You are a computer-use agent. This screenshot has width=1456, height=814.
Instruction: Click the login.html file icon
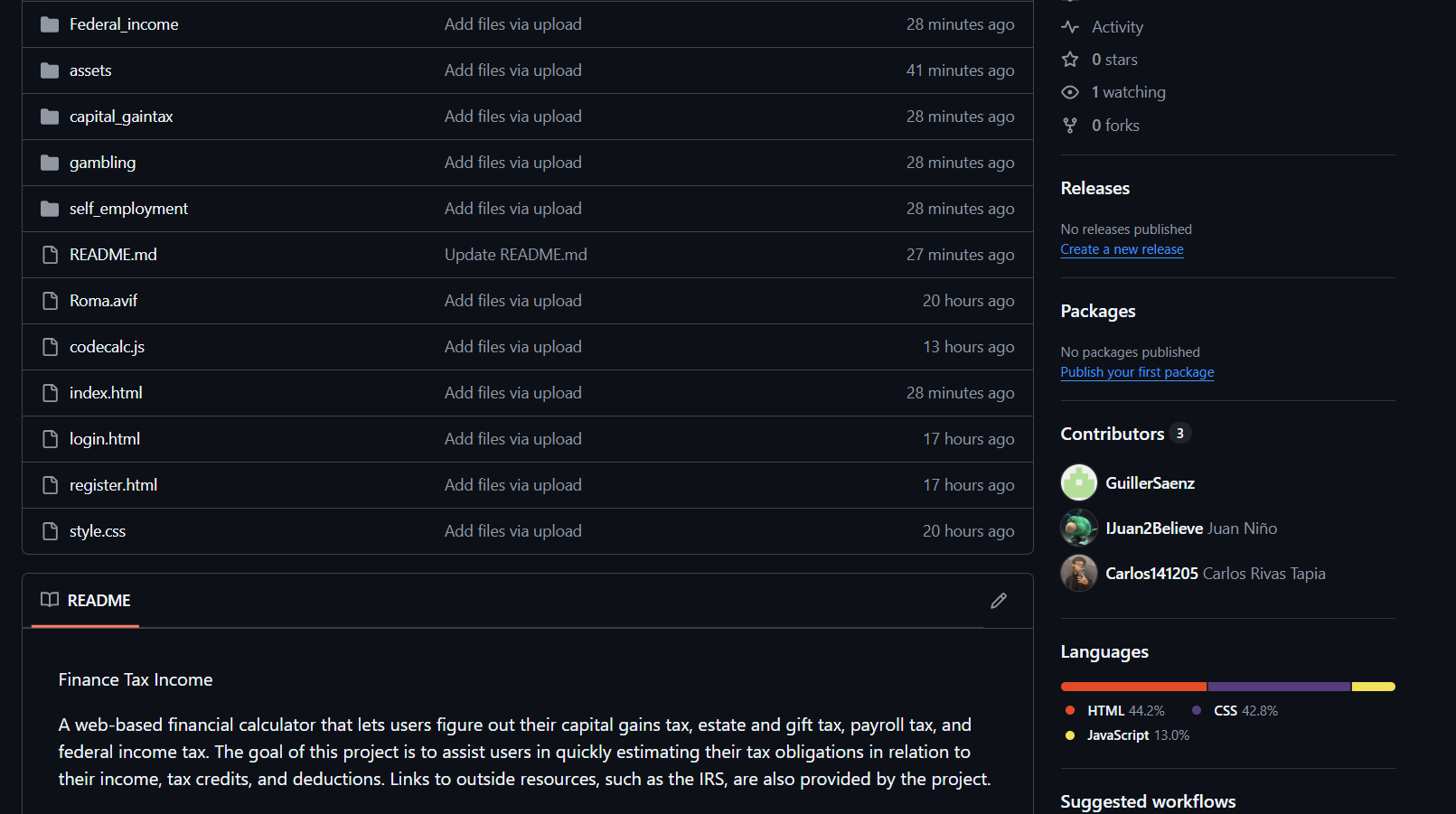pyautogui.click(x=51, y=439)
